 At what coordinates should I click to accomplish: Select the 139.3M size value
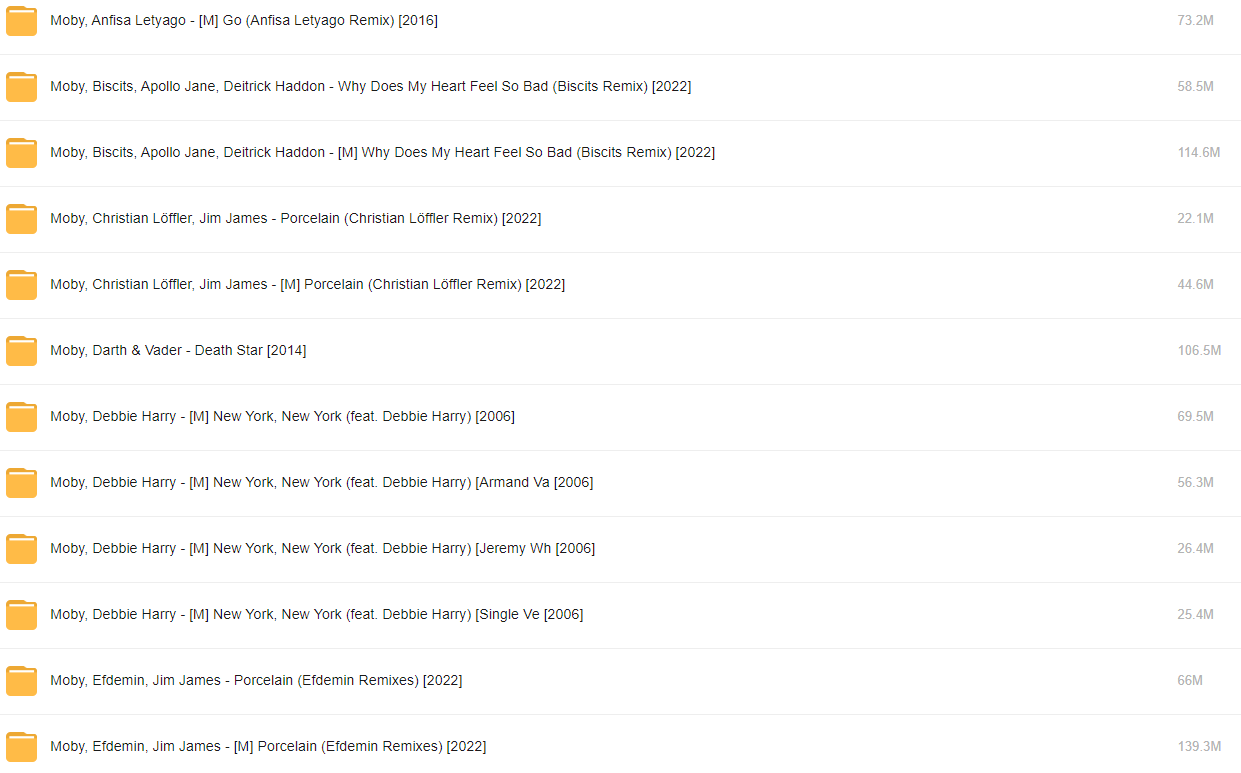point(1199,746)
